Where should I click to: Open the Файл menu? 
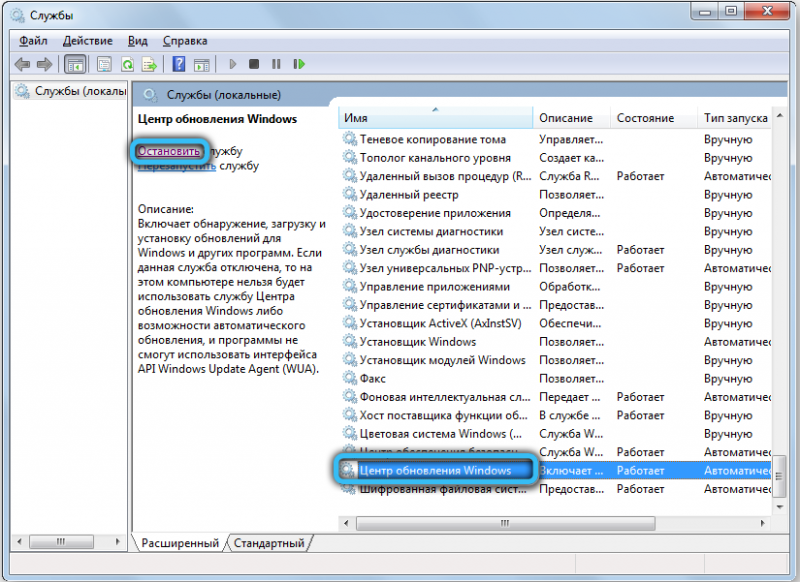[33, 41]
